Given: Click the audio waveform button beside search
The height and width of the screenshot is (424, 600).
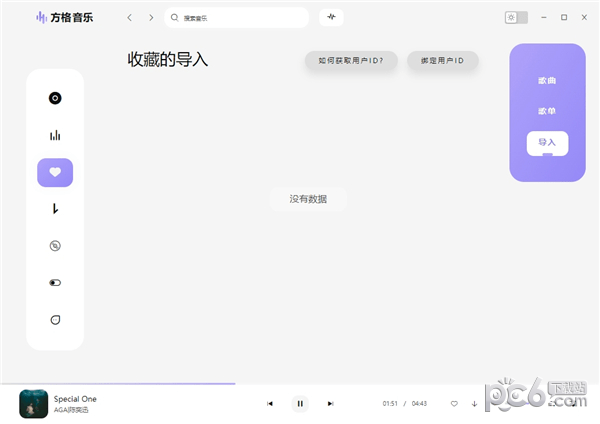Looking at the screenshot, I should [x=331, y=17].
